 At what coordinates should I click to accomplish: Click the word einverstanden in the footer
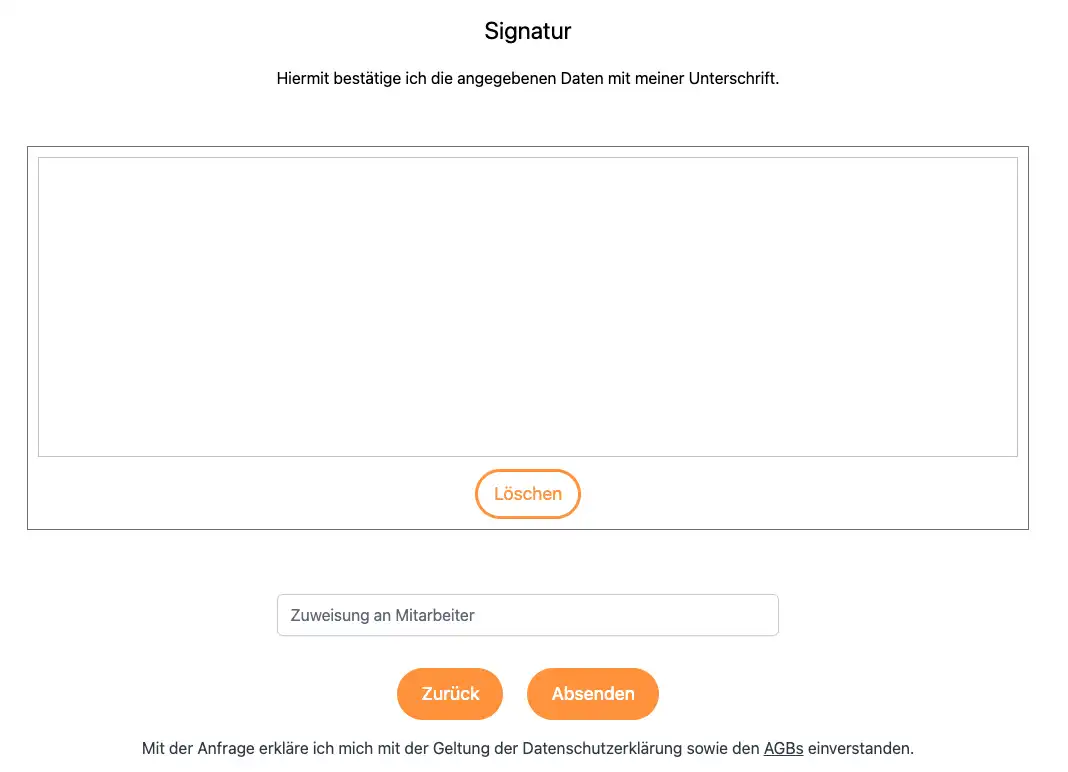coord(860,748)
